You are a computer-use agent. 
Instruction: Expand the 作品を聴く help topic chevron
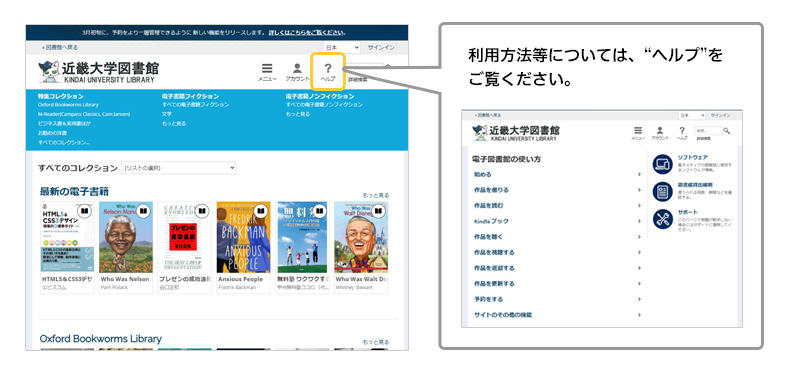click(x=639, y=237)
